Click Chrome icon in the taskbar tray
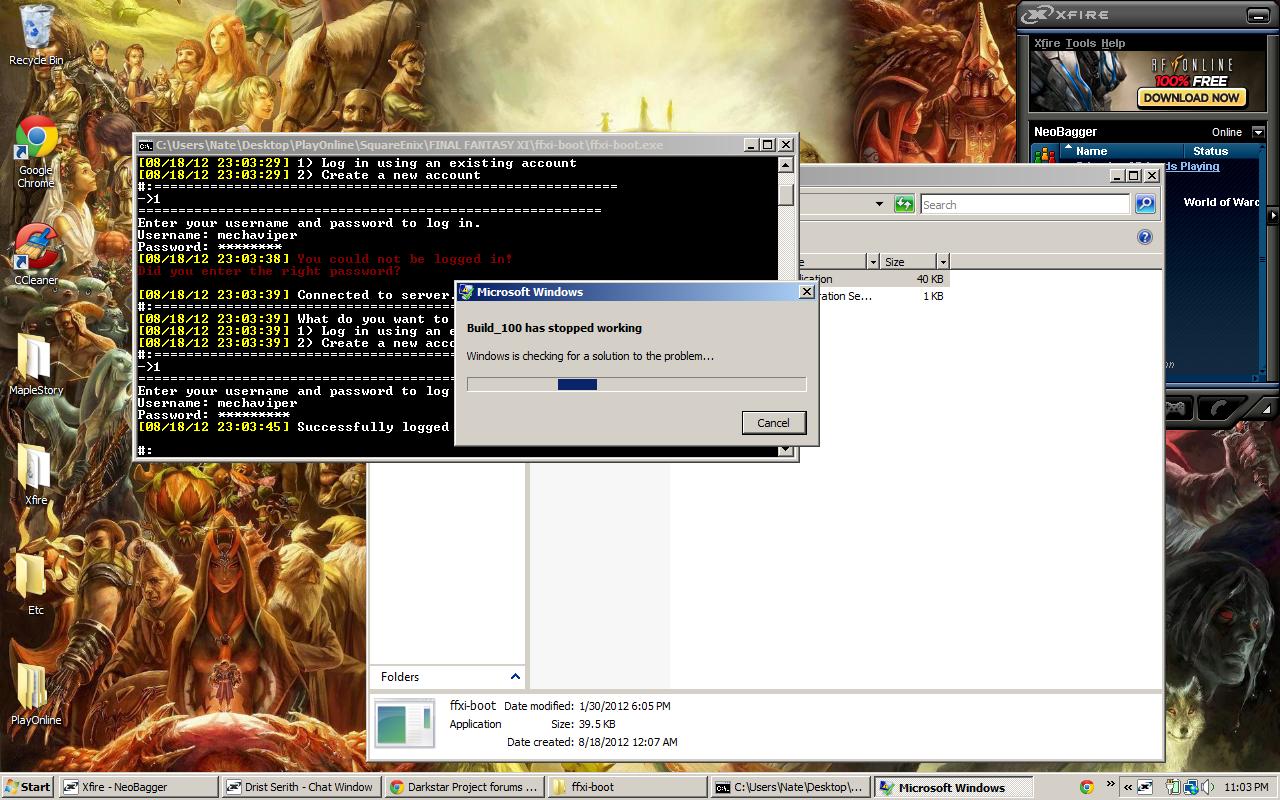Image resolution: width=1280 pixels, height=800 pixels. click(x=1087, y=787)
